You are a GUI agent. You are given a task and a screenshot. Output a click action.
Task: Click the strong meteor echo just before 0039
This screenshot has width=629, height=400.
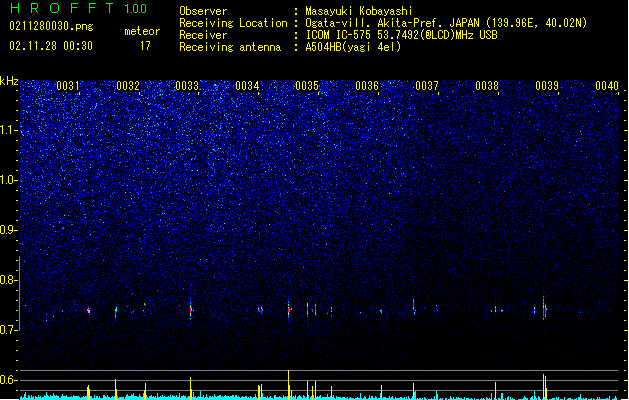[544, 308]
